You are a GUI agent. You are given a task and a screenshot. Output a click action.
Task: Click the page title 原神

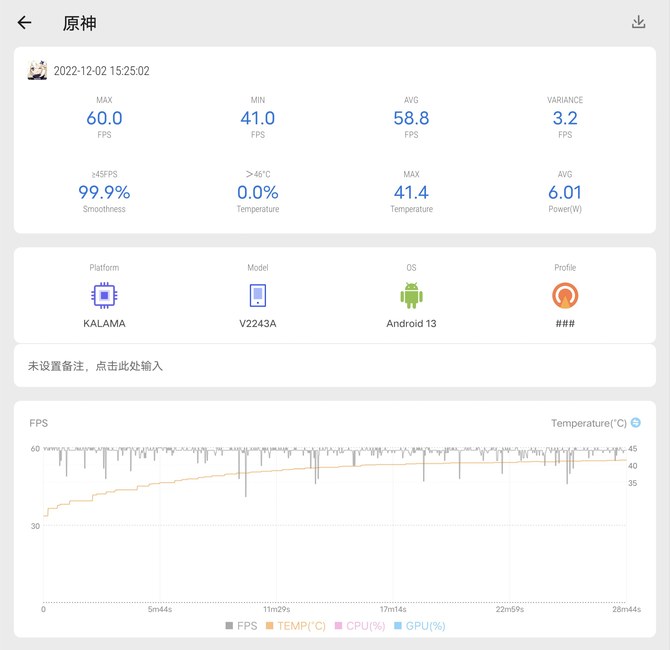click(x=79, y=23)
